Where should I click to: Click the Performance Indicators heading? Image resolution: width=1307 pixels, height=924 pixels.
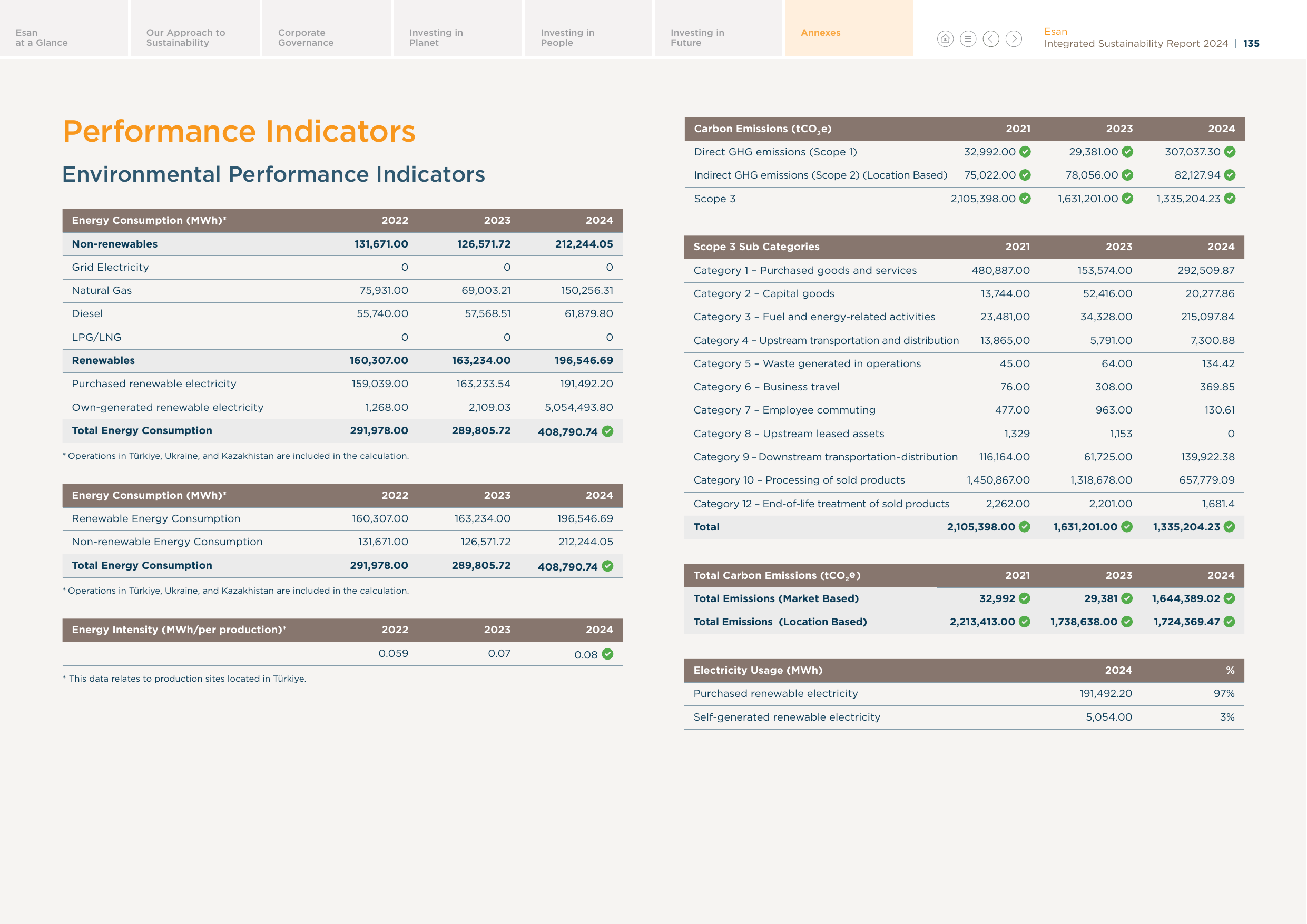239,132
